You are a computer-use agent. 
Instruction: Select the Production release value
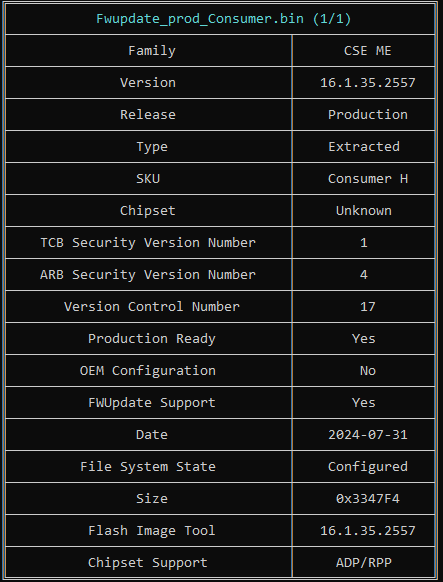[367, 114]
